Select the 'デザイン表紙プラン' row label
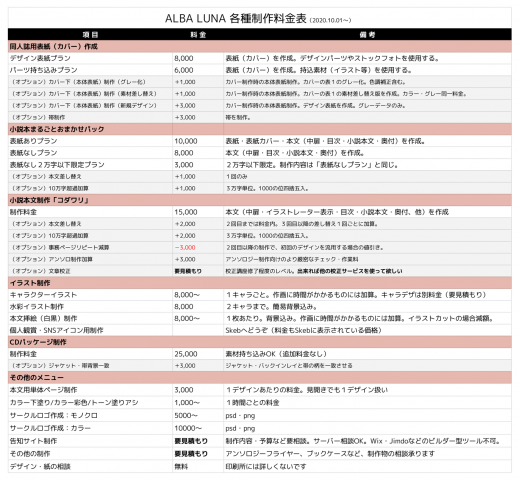 40,58
